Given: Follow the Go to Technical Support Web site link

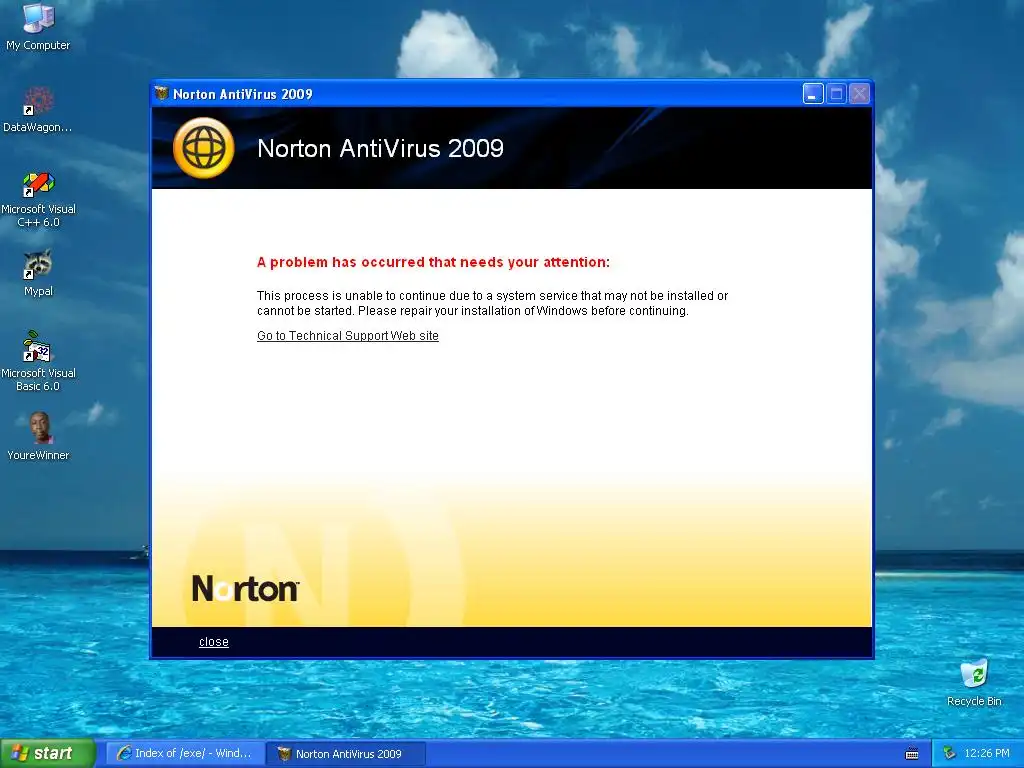Looking at the screenshot, I should (347, 336).
